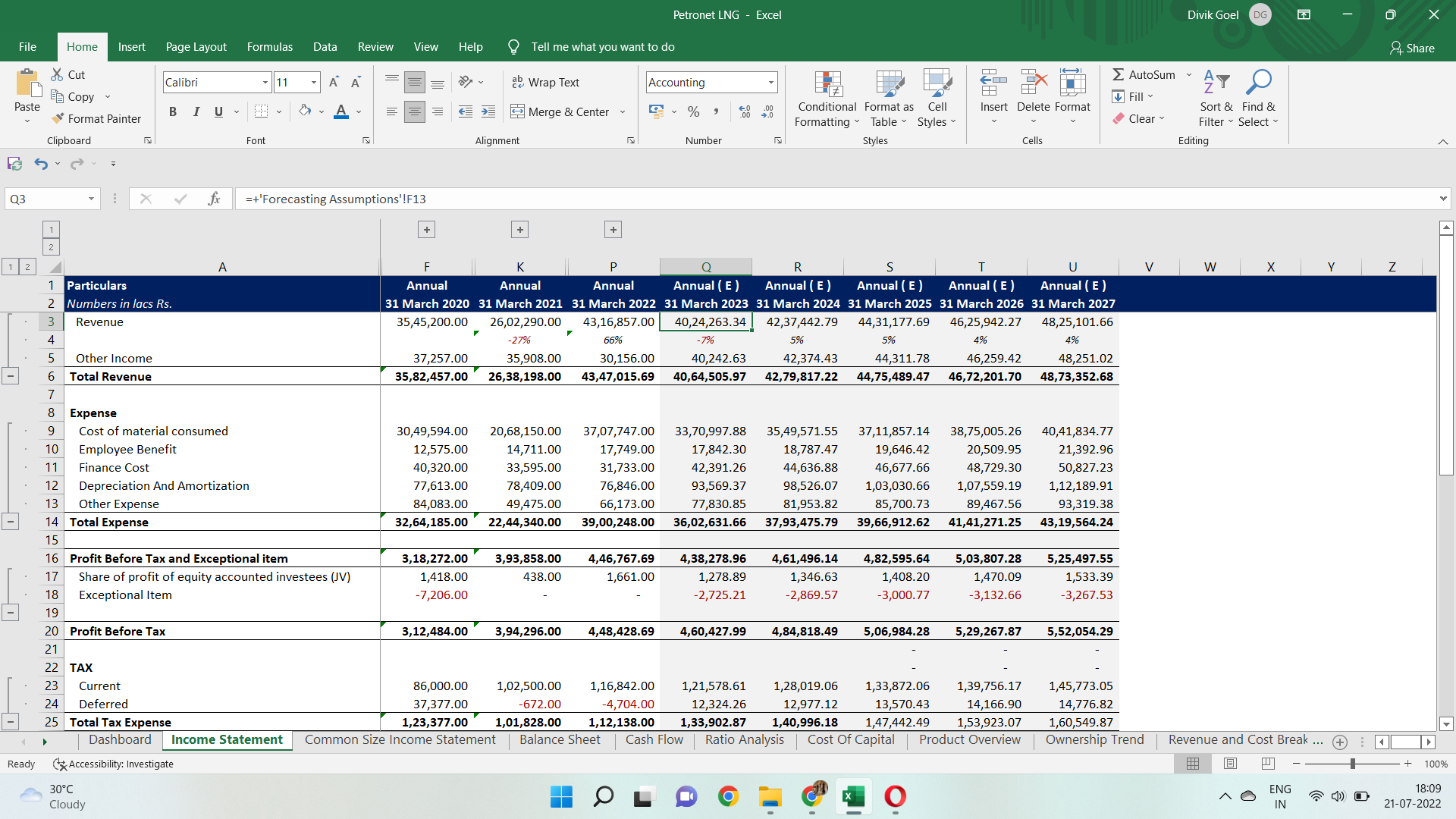Switch to the Balance Sheet sheet tab

[x=560, y=740]
